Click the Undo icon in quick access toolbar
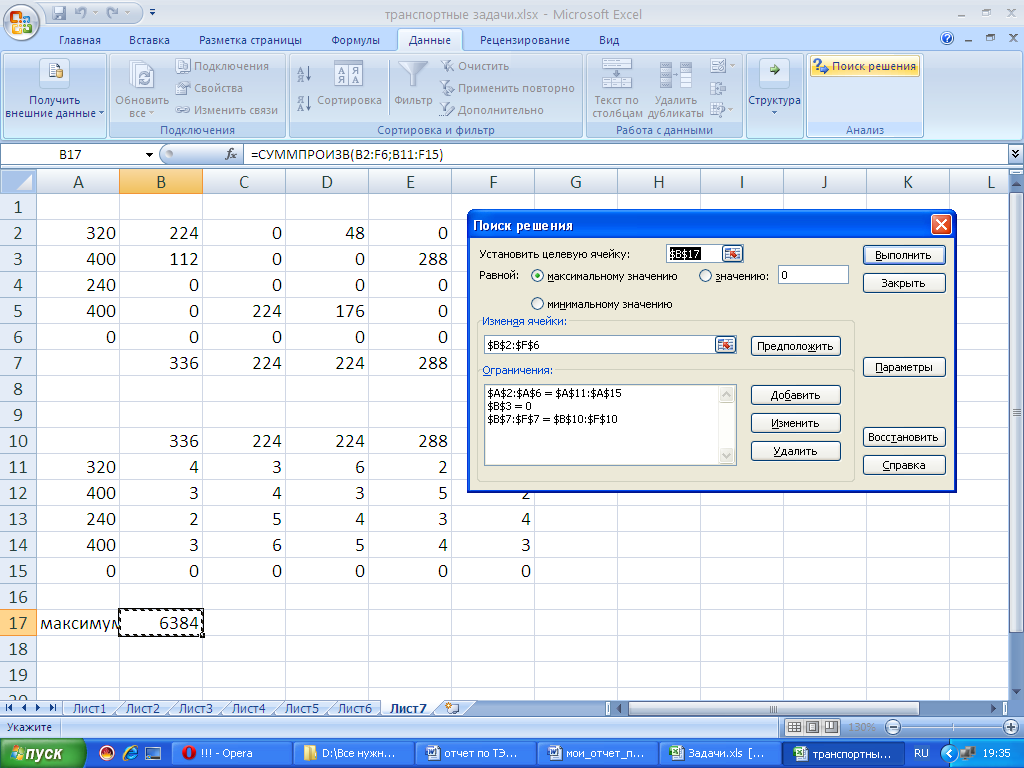This screenshot has width=1024, height=768. [81, 12]
